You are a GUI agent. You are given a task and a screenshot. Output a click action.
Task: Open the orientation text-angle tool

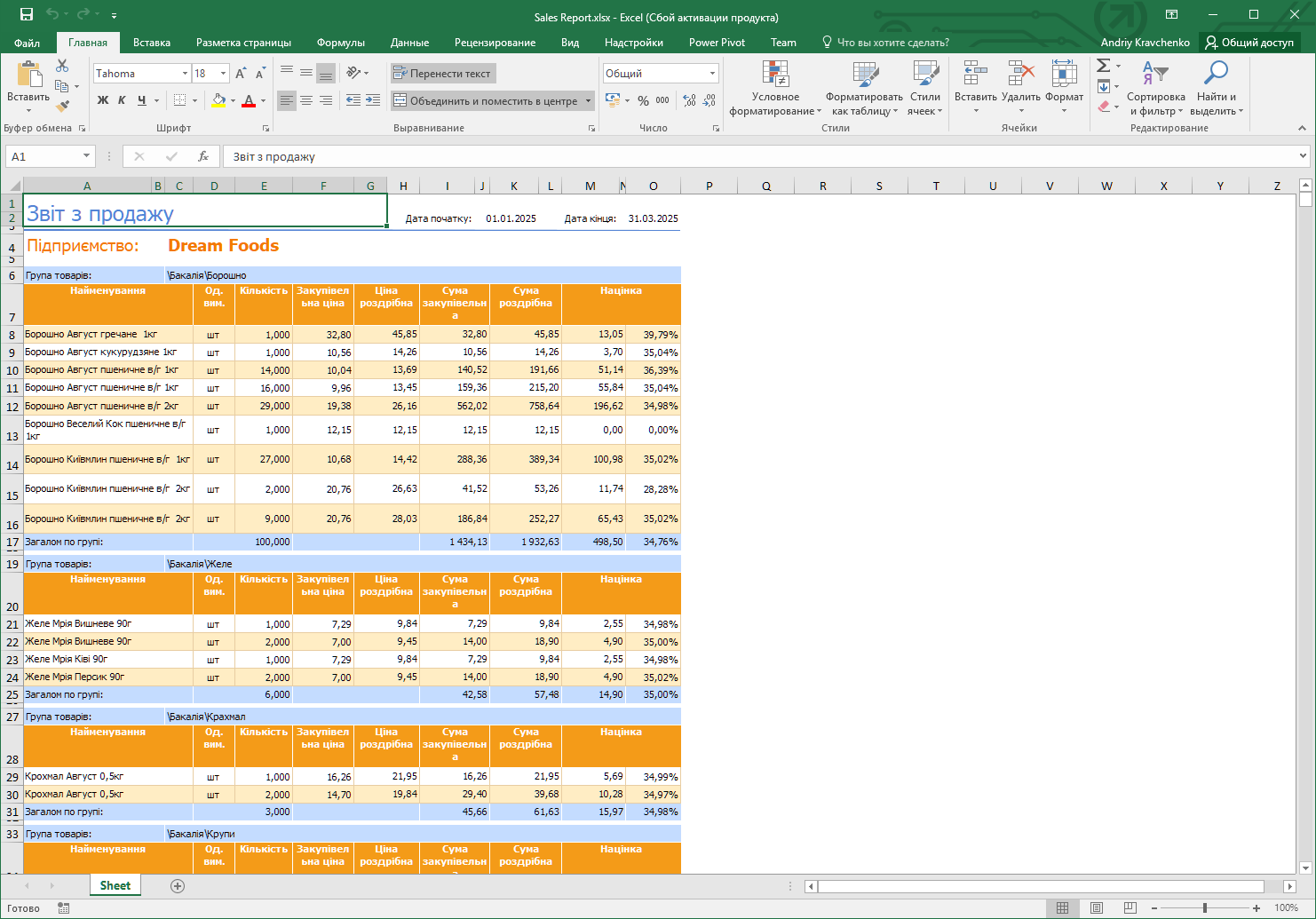coord(353,73)
